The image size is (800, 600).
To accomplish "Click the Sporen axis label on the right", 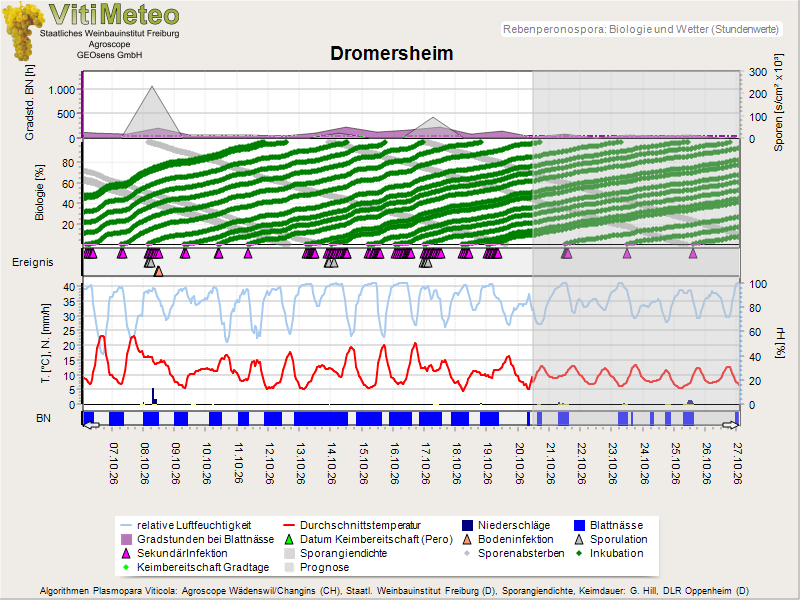I will pos(778,102).
